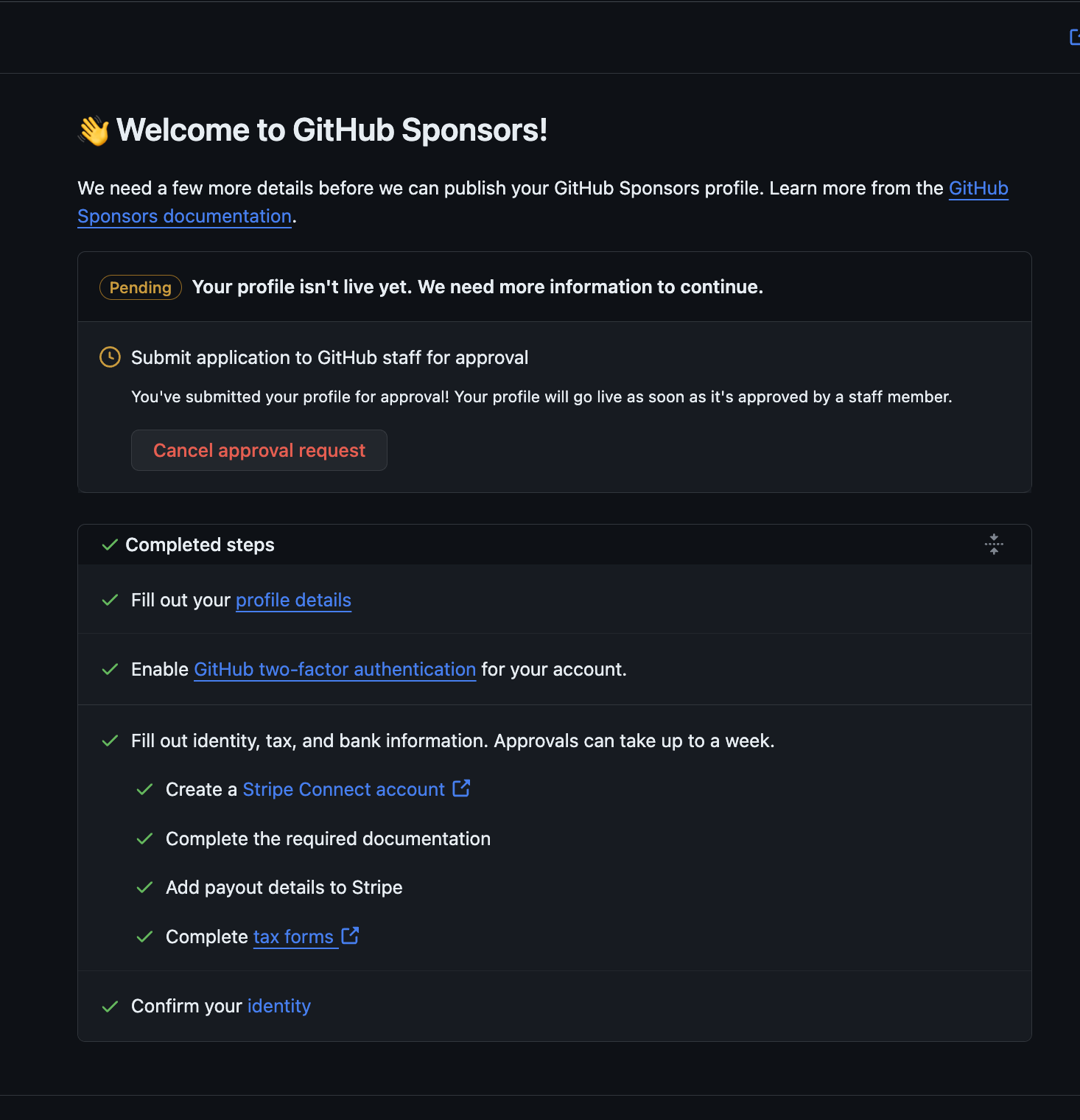The height and width of the screenshot is (1120, 1080).
Task: Click the checkmark beside Complete tax forms
Action: pos(144,937)
